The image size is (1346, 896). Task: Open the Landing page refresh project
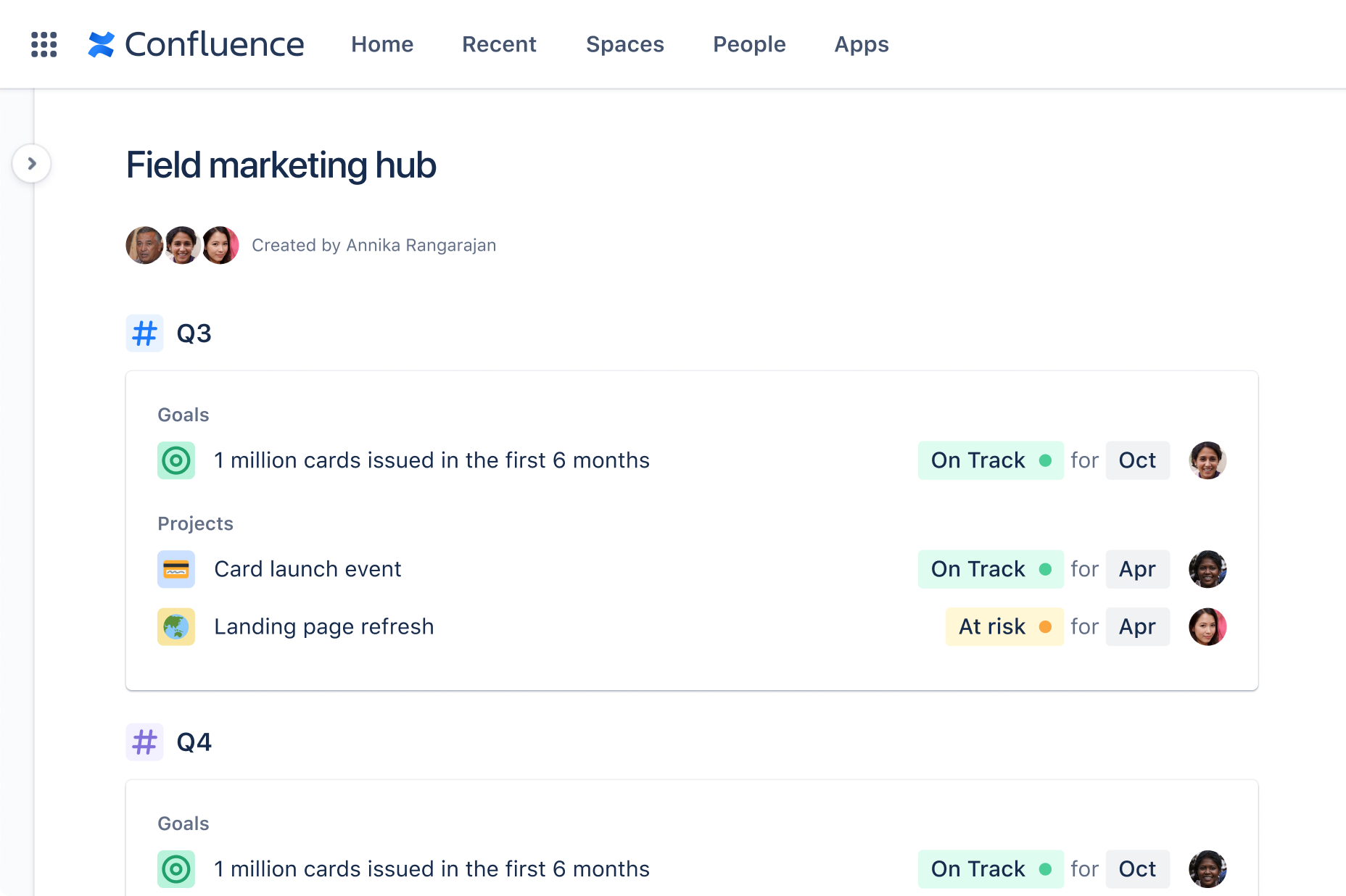click(323, 626)
